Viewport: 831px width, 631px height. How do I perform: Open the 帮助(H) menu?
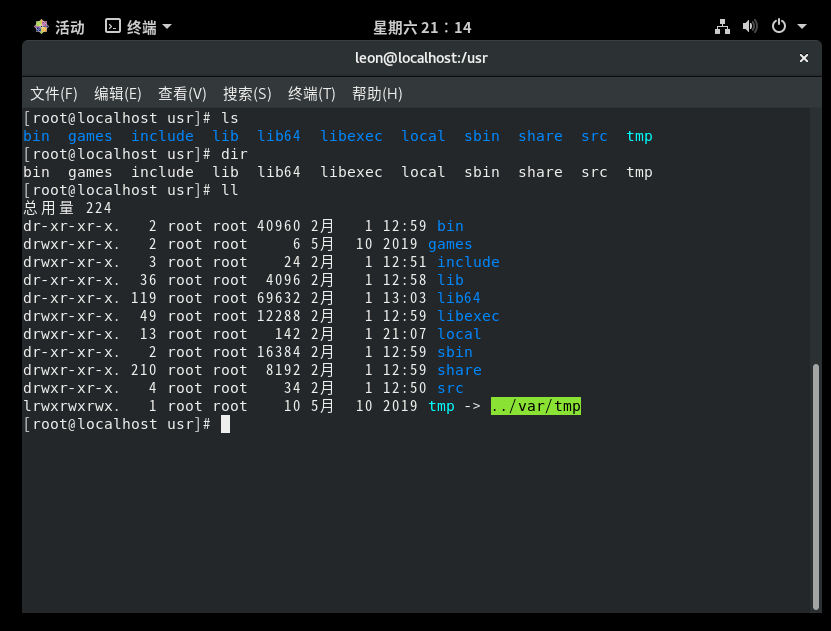point(377,94)
